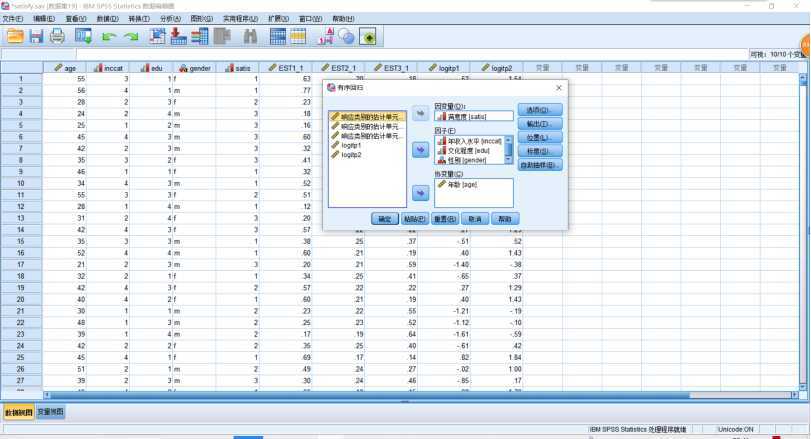The height and width of the screenshot is (439, 811).
Task: Select the age column header
Action: coord(65,68)
